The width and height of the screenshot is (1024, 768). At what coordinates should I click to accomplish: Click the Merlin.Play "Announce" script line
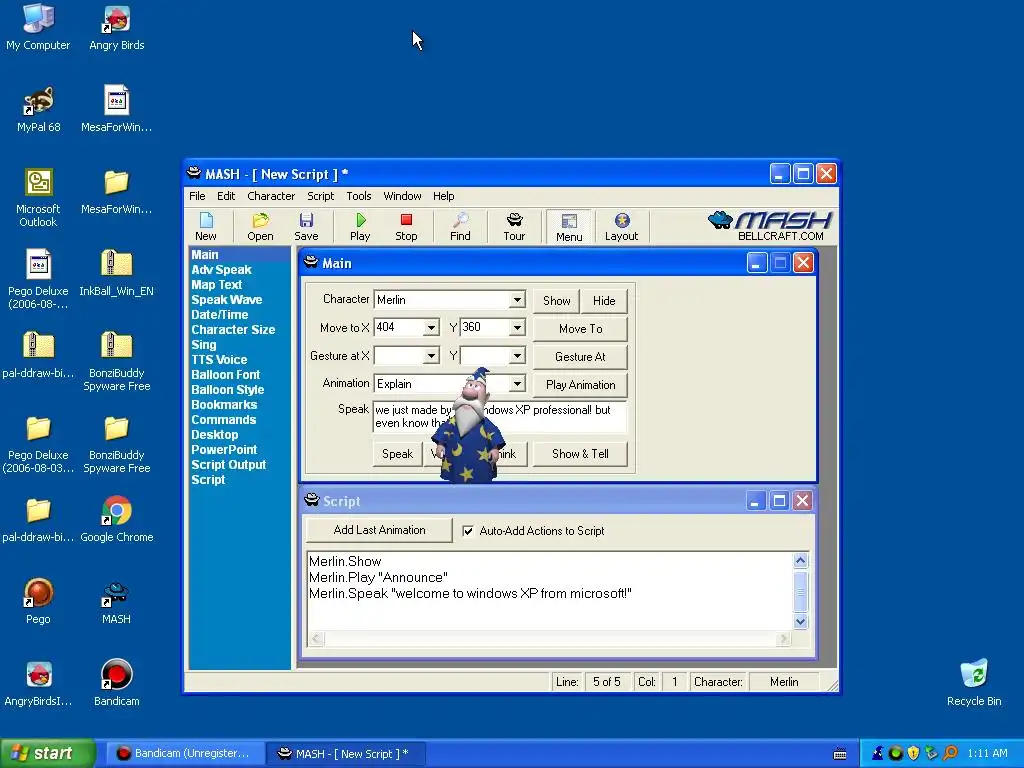pyautogui.click(x=378, y=577)
